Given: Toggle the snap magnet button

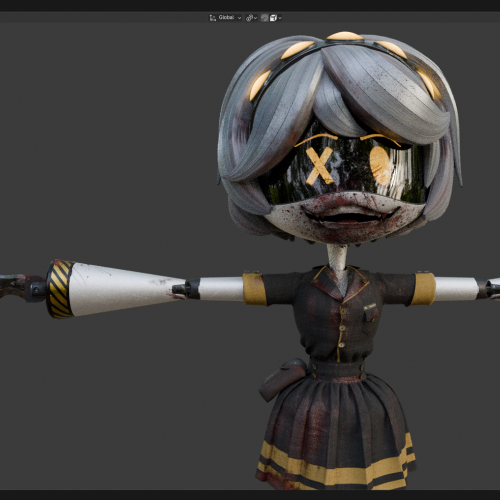Looking at the screenshot, I should coord(265,18).
